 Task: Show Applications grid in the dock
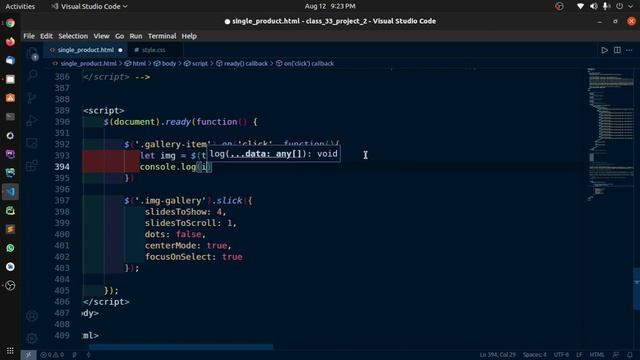pyautogui.click(x=10, y=351)
